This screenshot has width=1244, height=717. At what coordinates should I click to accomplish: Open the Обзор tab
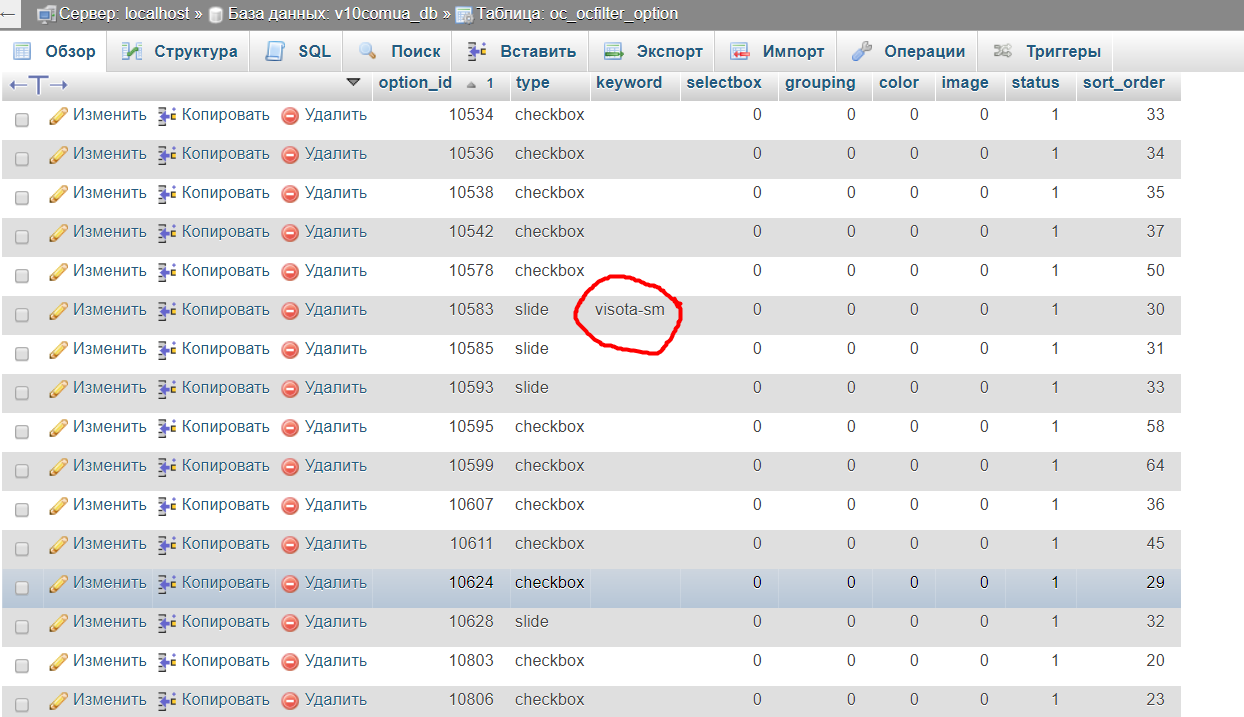click(x=55, y=51)
